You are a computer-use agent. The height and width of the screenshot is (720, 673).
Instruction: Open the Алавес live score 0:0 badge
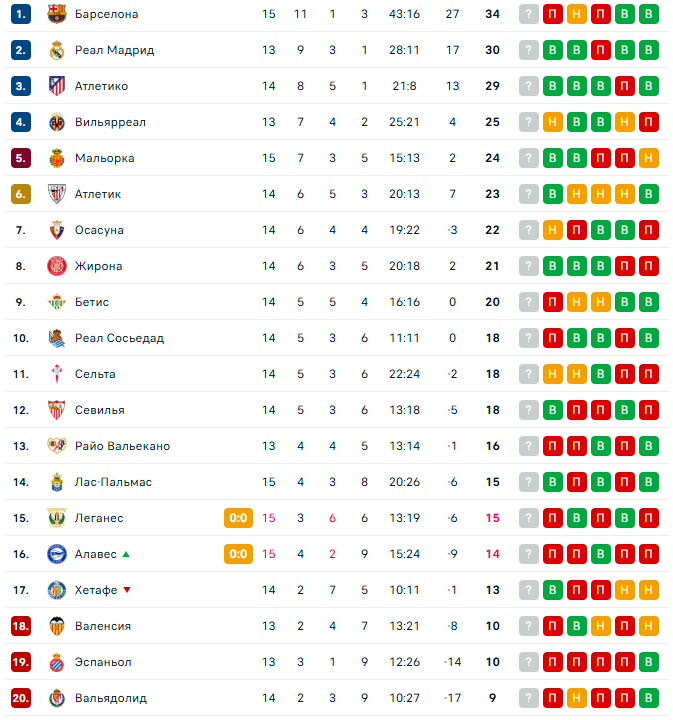(x=238, y=554)
